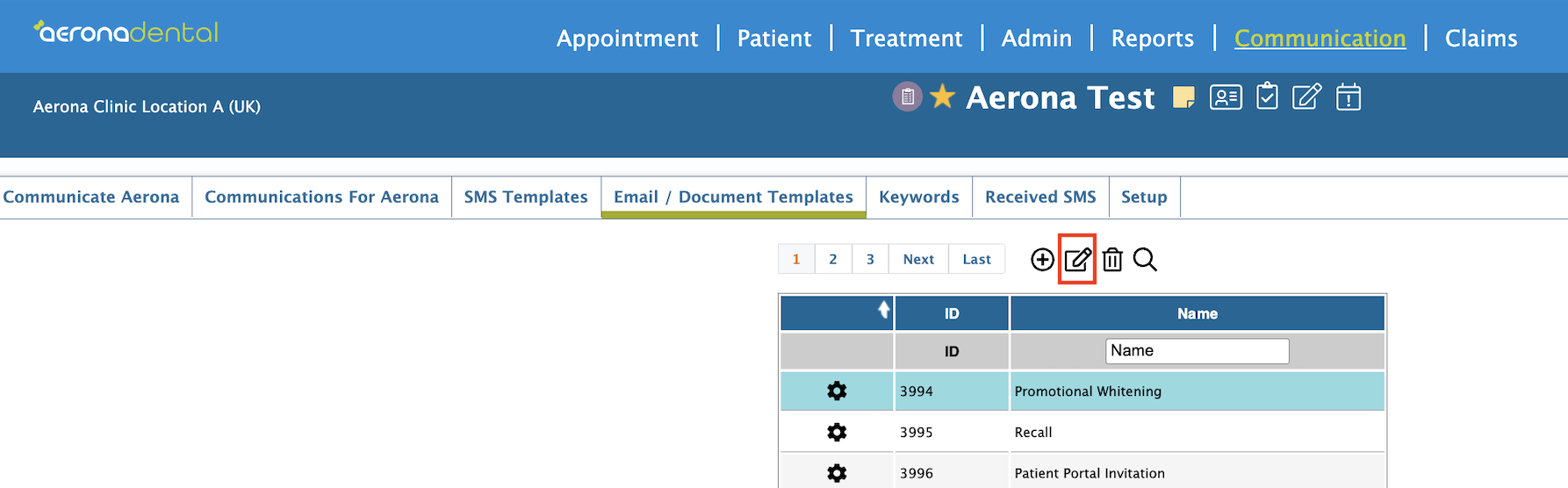
Task: Switch to SMS Templates tab
Action: click(526, 197)
